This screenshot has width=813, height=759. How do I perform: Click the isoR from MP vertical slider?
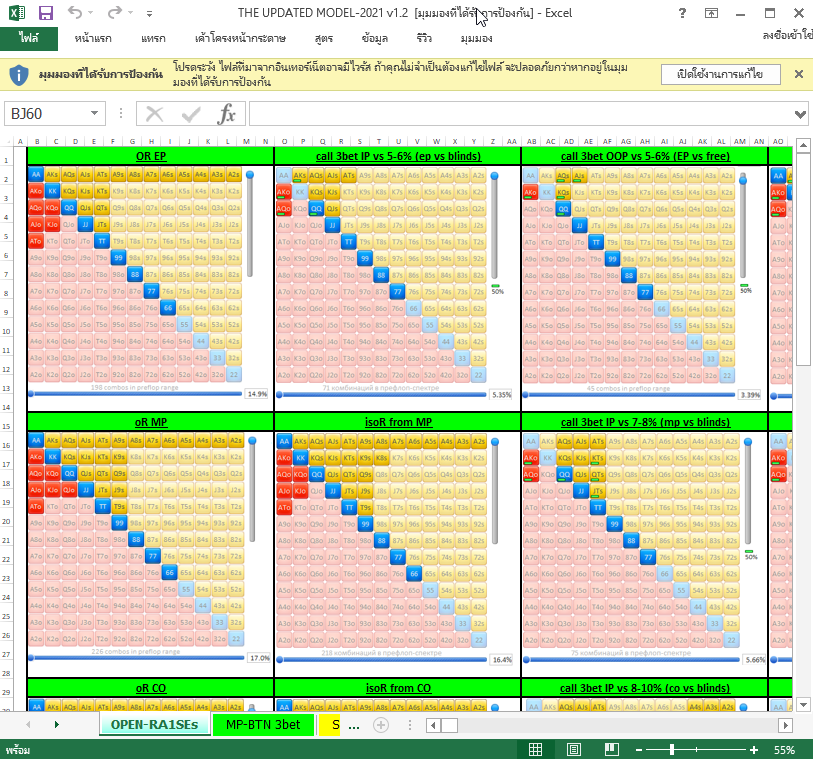495,490
